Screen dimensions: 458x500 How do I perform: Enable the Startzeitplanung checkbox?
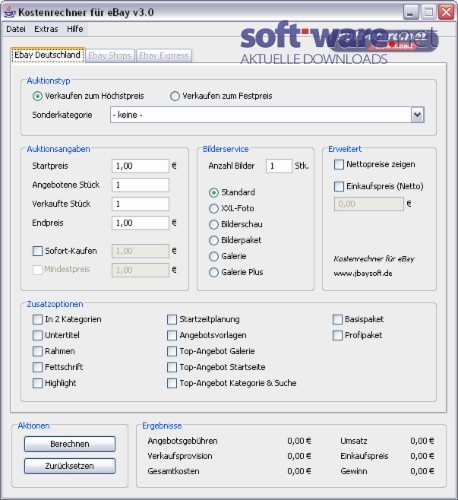coord(172,320)
